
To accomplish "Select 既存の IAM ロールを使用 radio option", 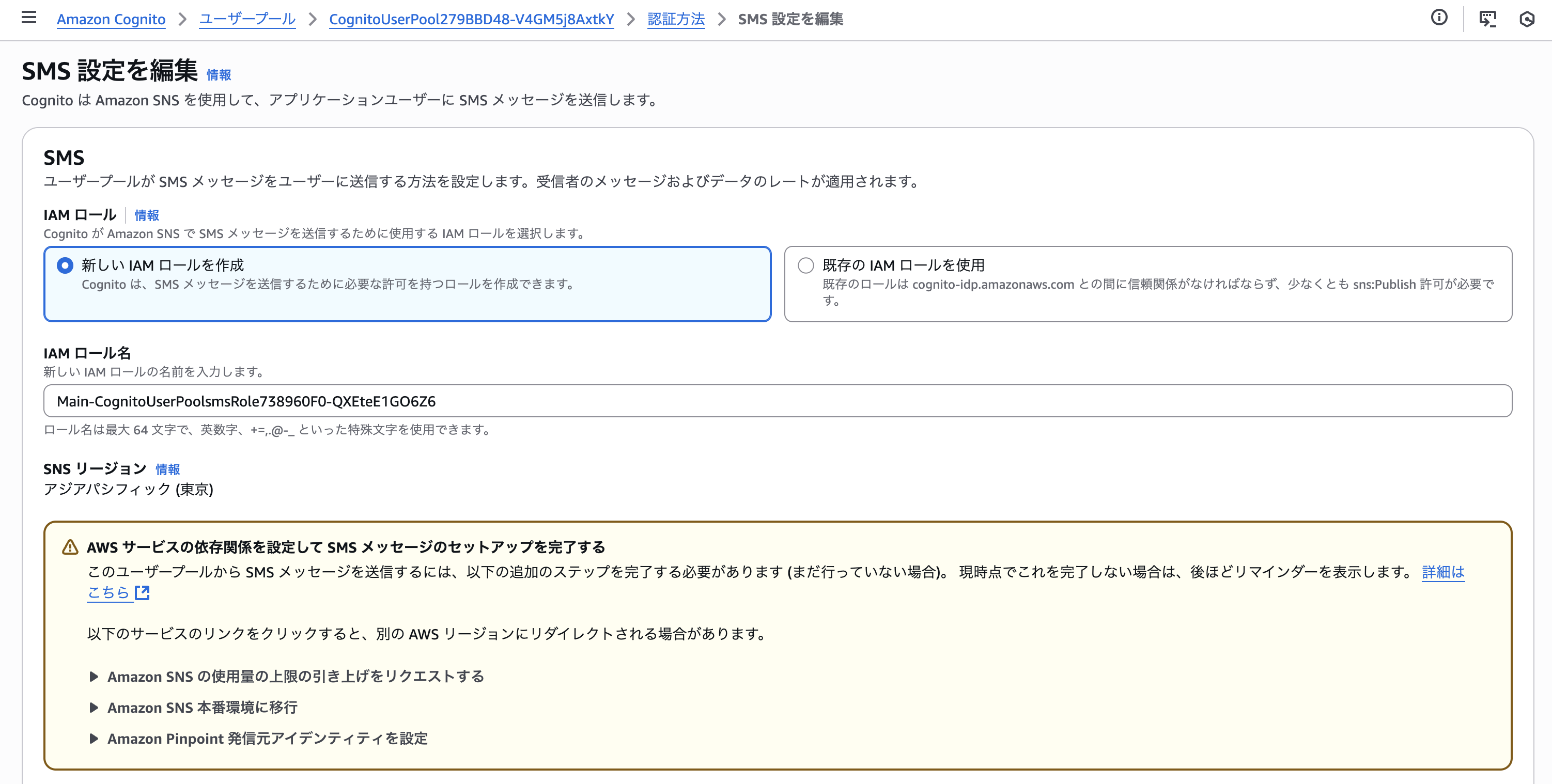I will (x=805, y=265).
